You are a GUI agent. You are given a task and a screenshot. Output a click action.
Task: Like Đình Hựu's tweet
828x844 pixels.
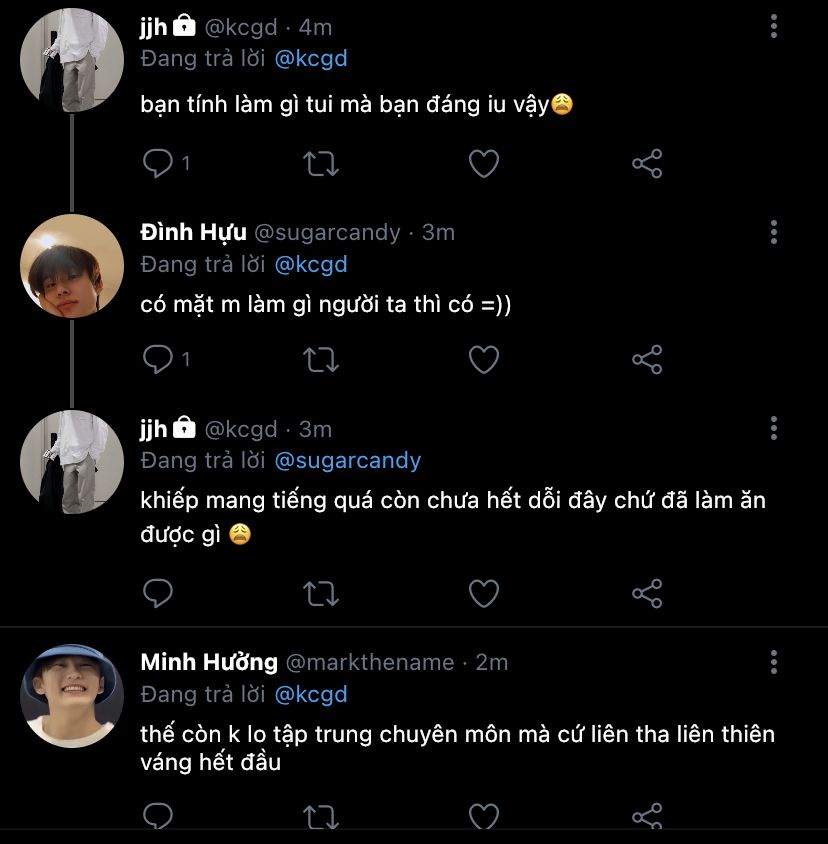(x=484, y=359)
